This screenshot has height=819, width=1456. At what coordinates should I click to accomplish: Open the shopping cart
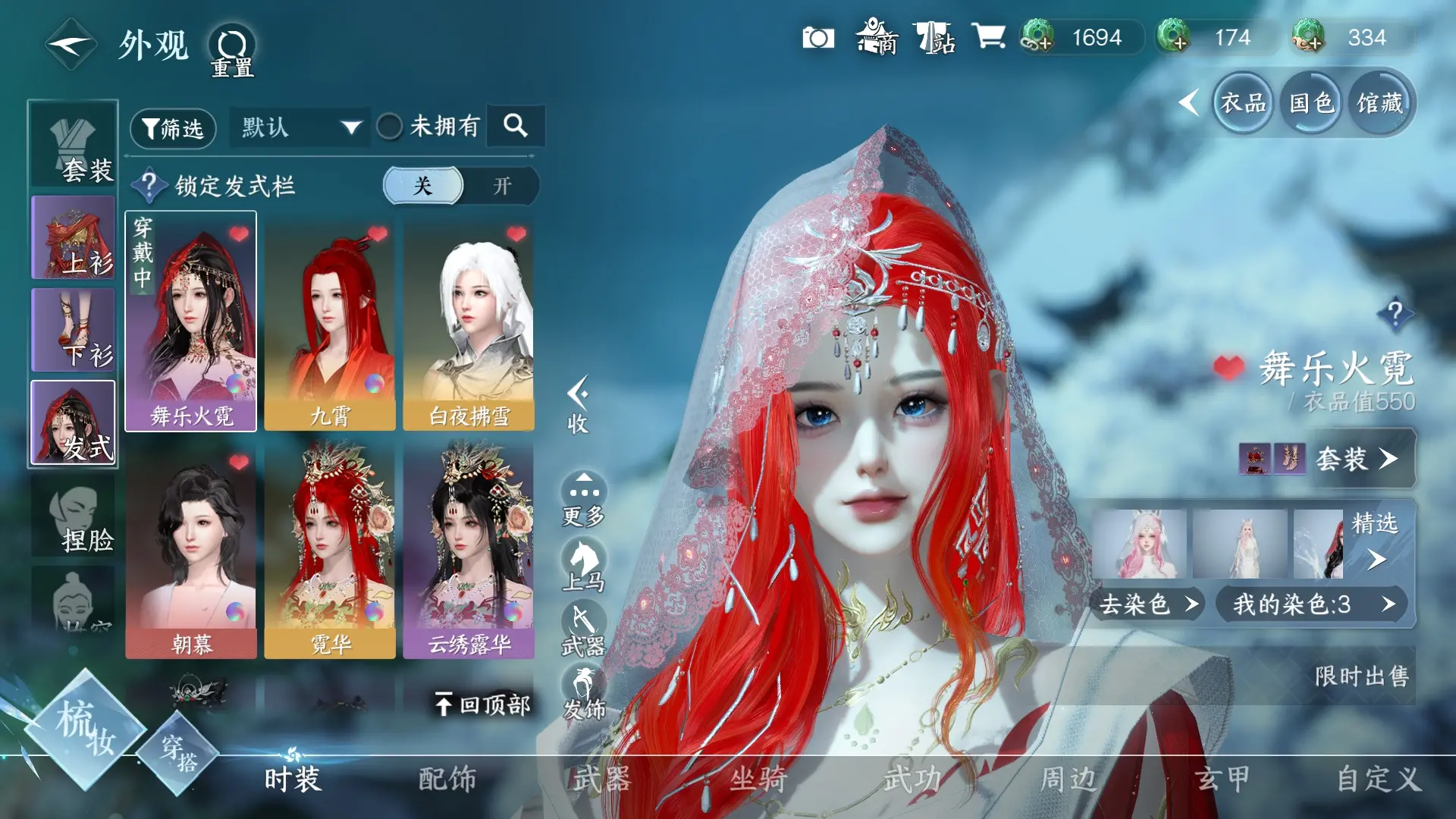[x=989, y=36]
